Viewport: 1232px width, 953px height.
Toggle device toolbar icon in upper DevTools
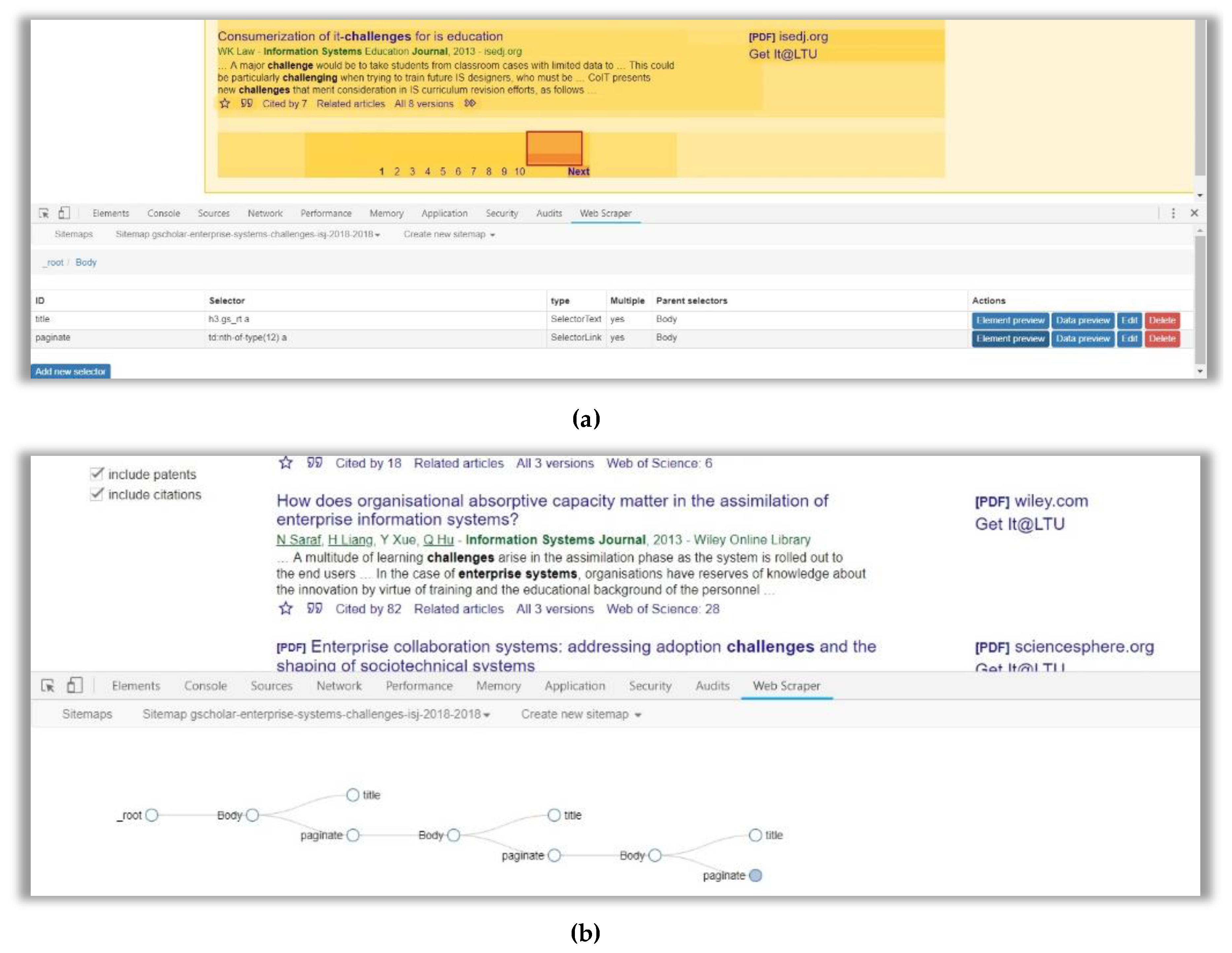click(64, 213)
